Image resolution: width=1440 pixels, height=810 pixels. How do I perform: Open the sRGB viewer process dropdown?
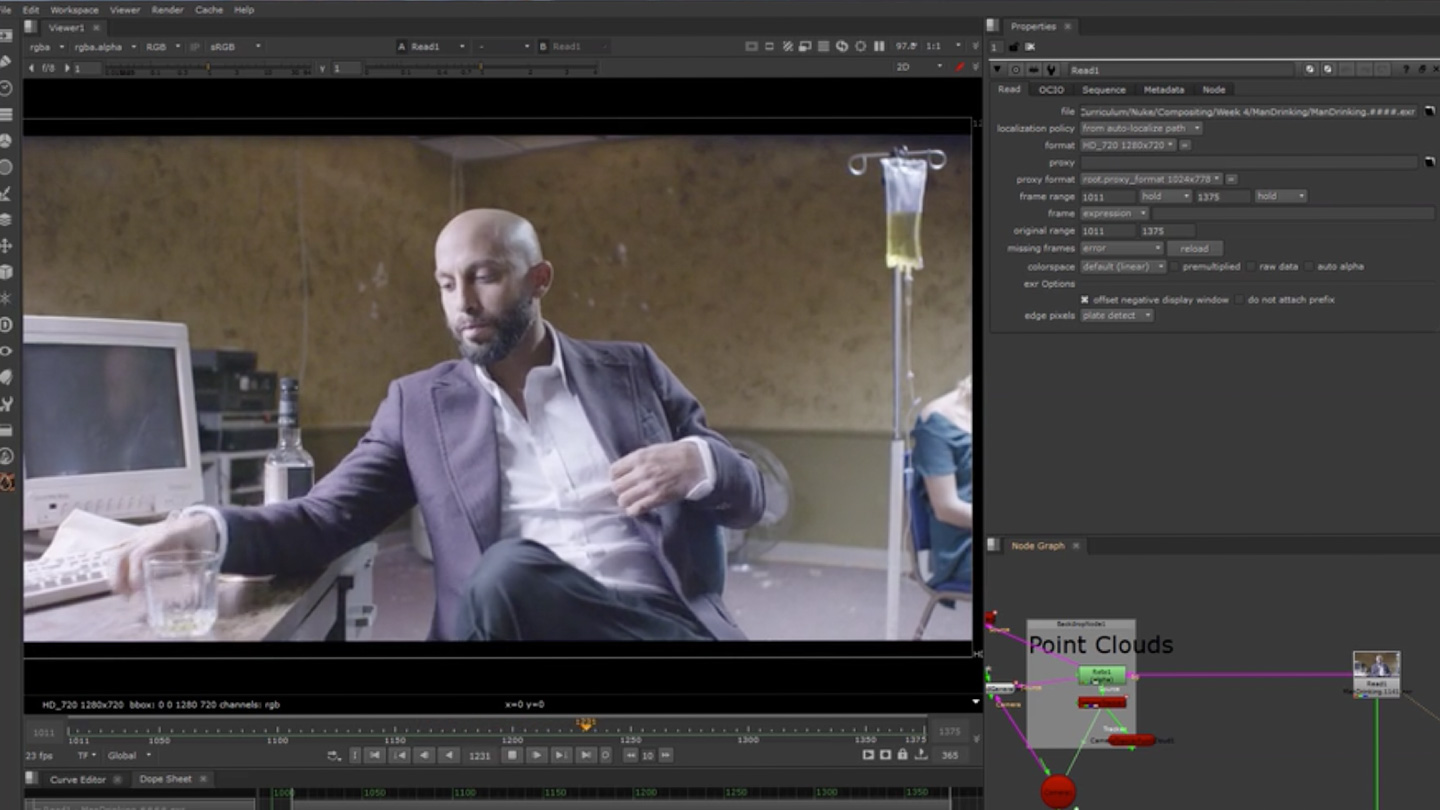tap(234, 46)
